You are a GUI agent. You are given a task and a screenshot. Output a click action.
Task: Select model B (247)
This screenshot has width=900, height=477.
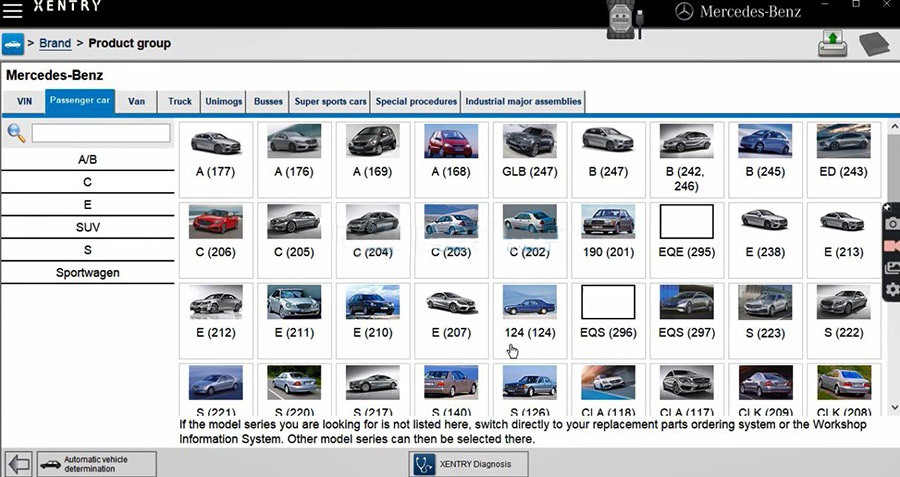(608, 160)
